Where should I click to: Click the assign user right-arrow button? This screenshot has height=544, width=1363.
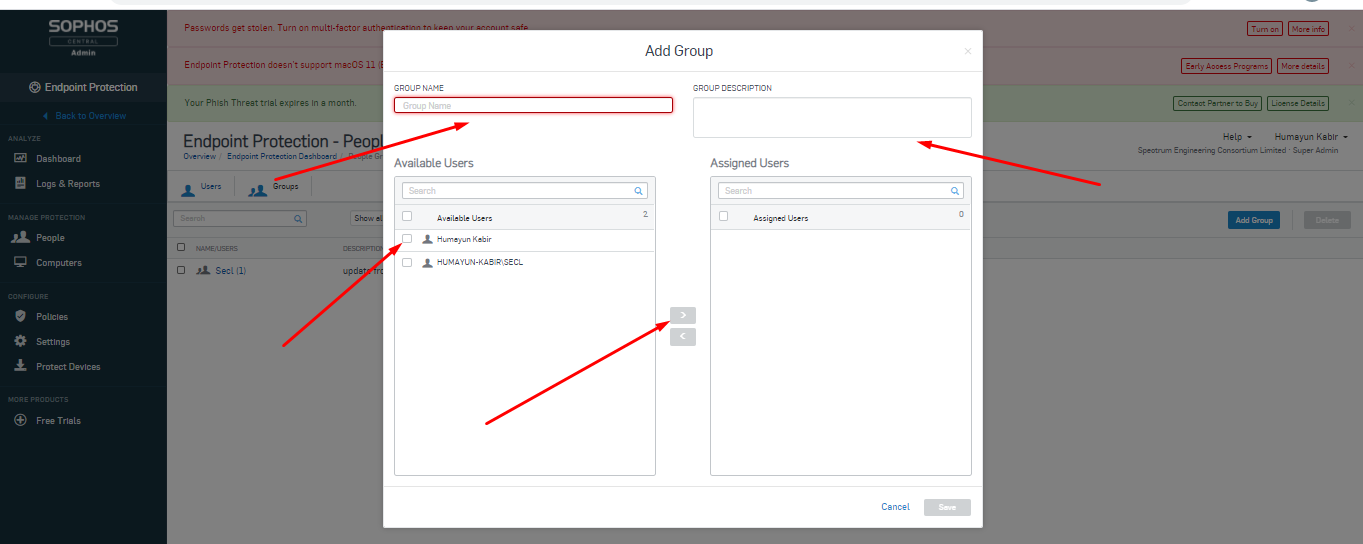coord(683,315)
